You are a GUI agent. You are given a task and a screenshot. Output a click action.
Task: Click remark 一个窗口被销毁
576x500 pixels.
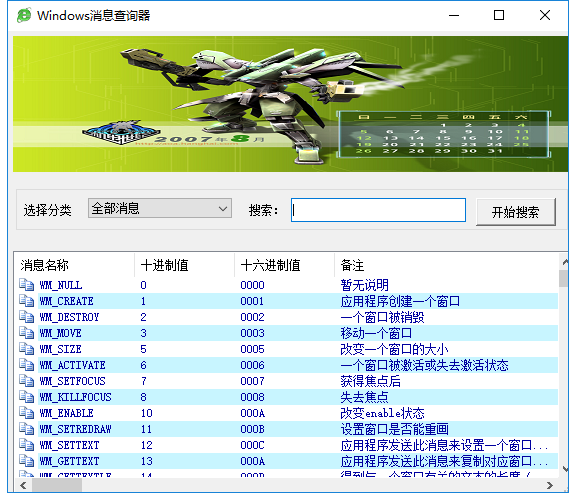(382, 317)
